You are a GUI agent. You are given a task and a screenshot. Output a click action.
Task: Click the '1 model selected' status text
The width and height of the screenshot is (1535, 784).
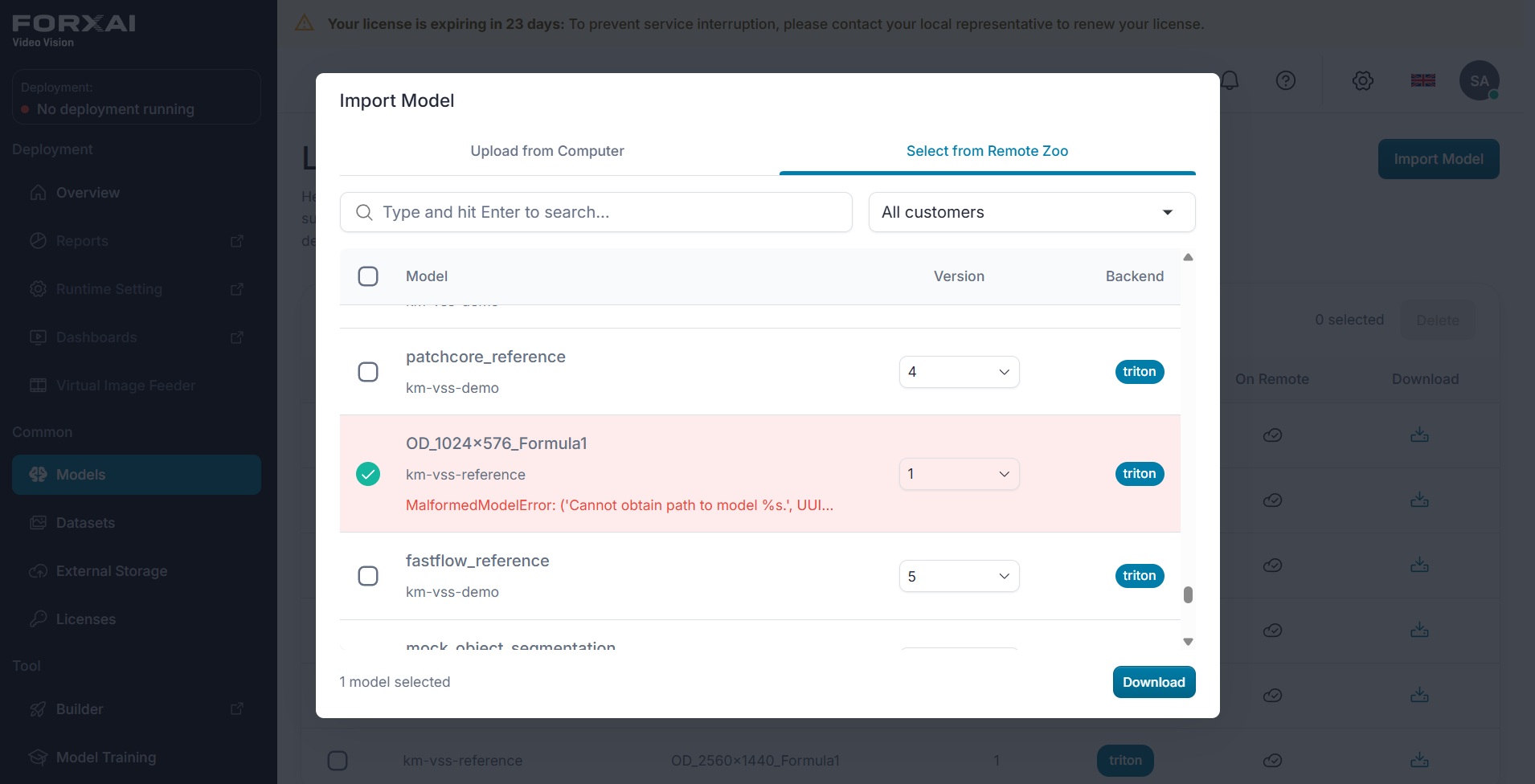point(395,682)
